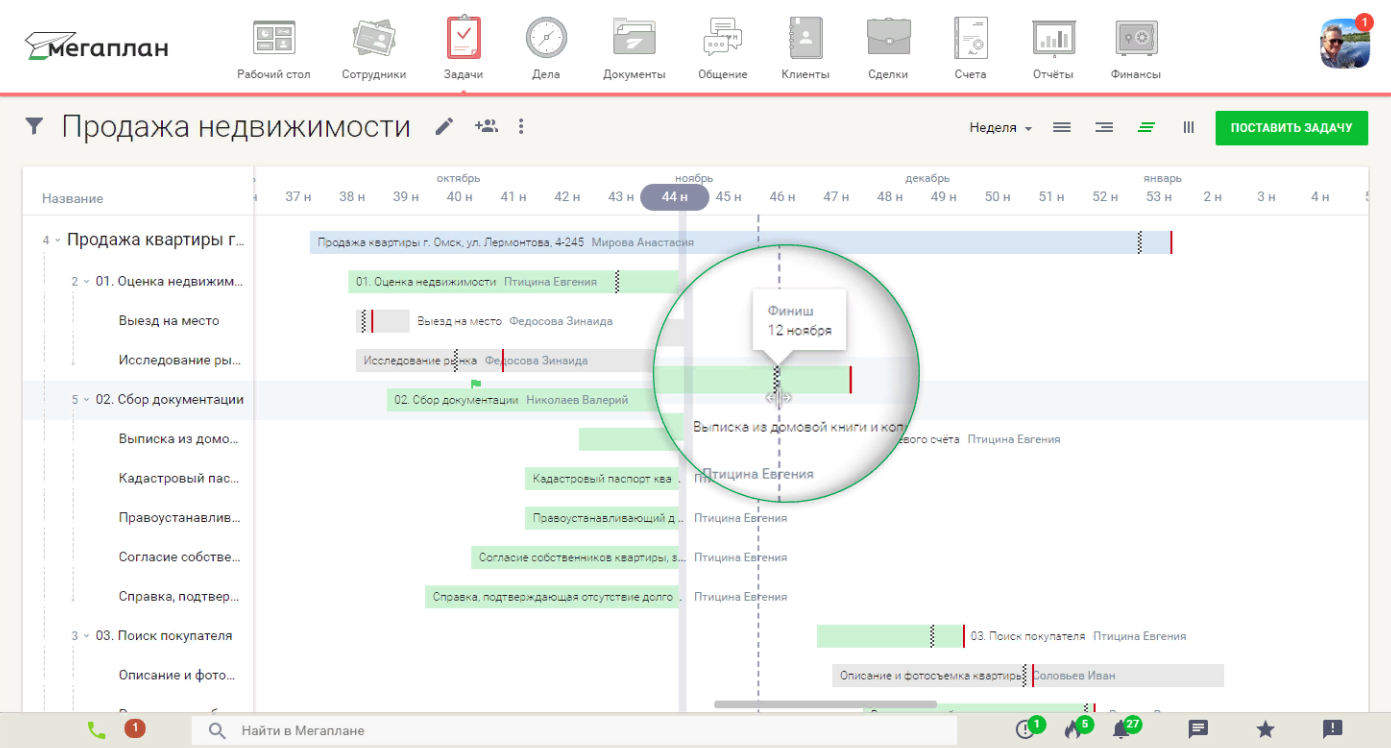The width and height of the screenshot is (1391, 748).
Task: Collapse the 03. Поиск покупателя row
Action: [x=86, y=636]
